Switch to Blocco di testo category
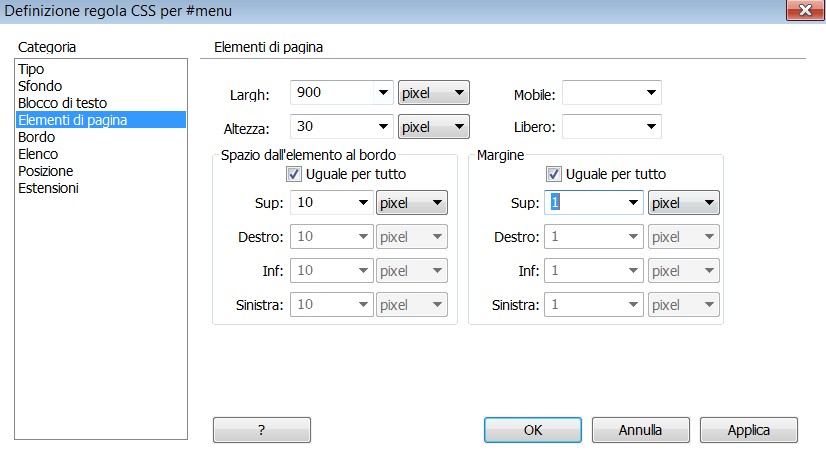The height and width of the screenshot is (451, 826). point(62,103)
